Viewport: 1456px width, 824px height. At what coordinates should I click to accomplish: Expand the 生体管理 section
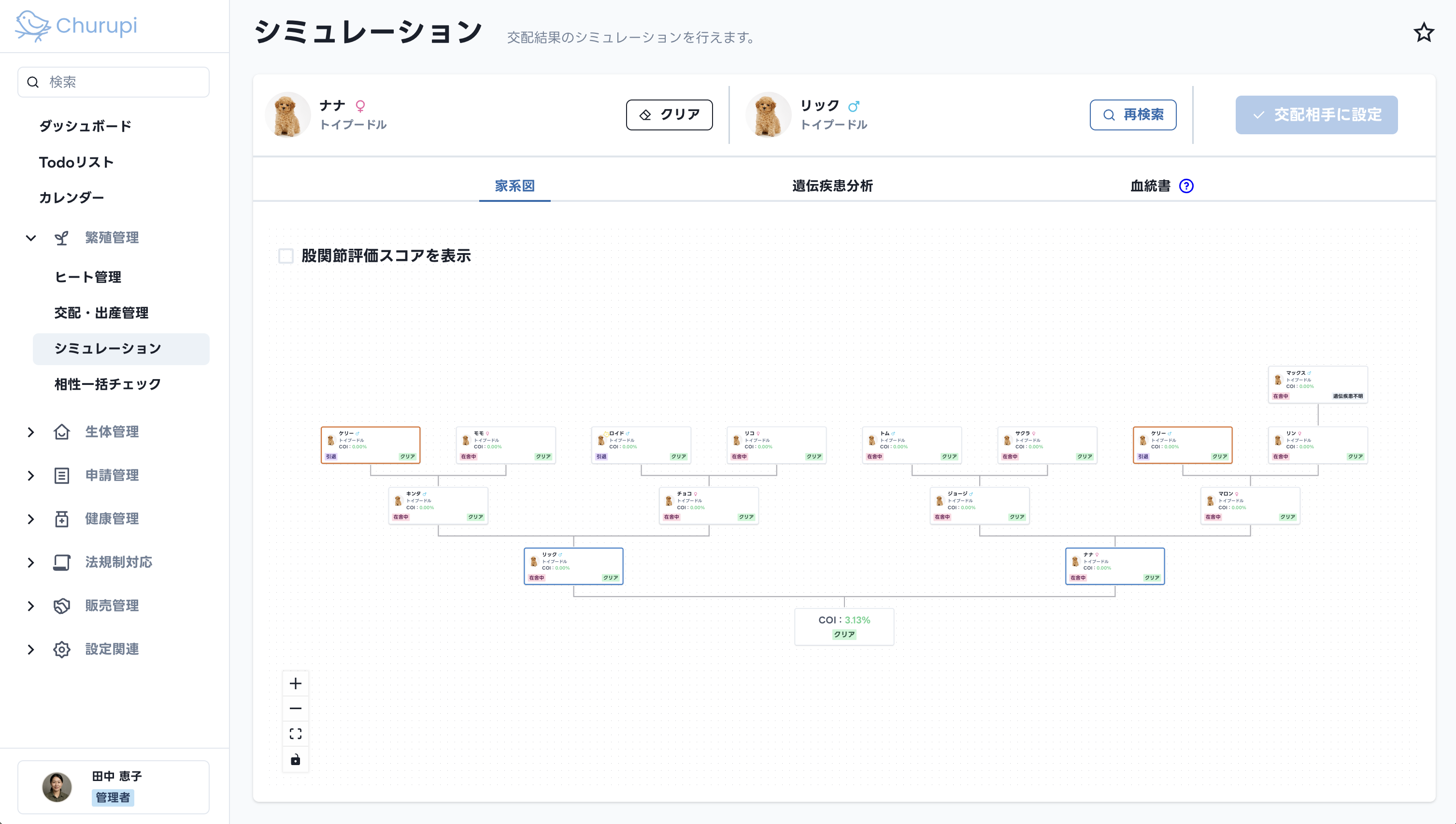pos(30,432)
